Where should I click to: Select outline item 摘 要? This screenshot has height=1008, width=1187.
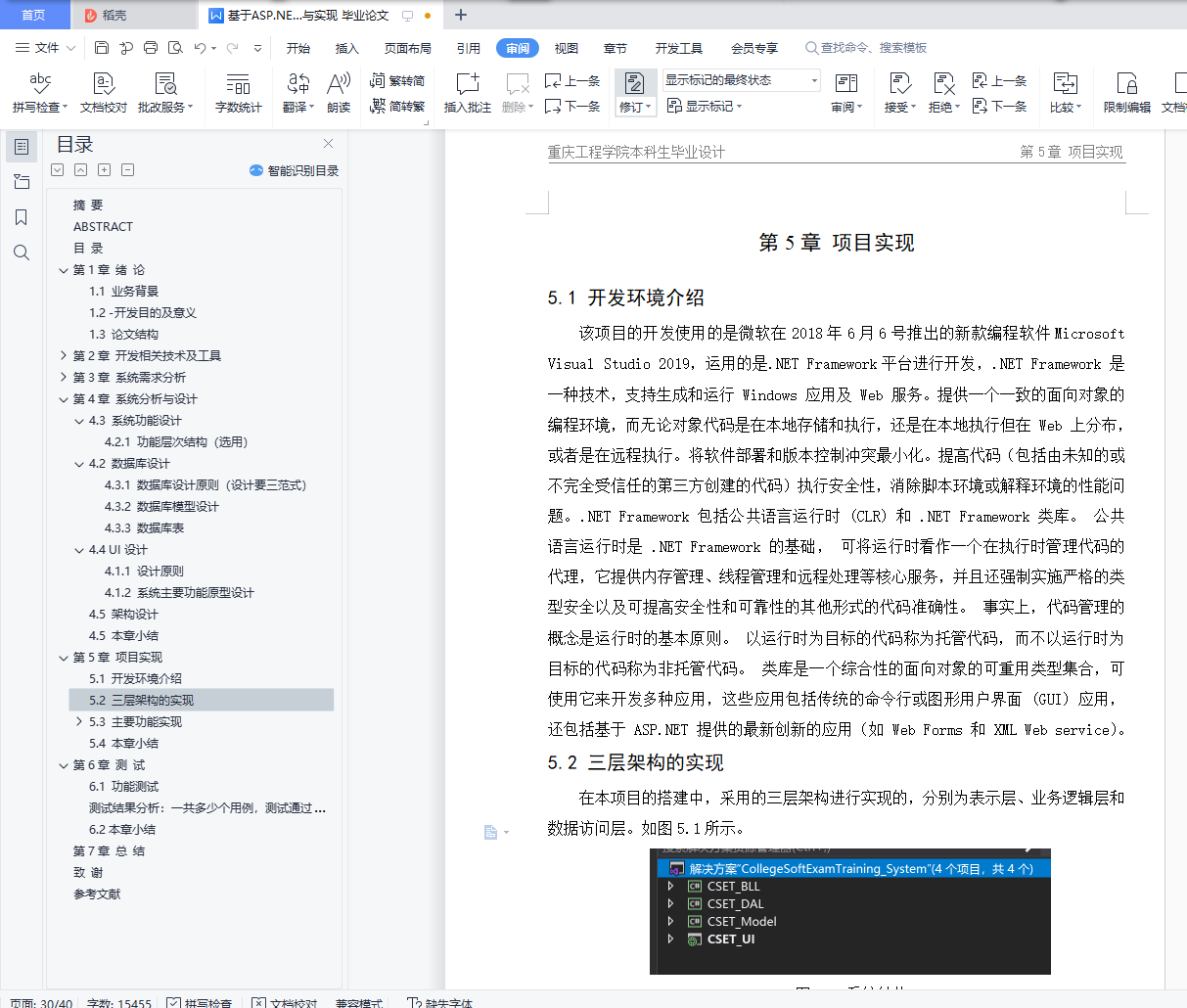88,206
